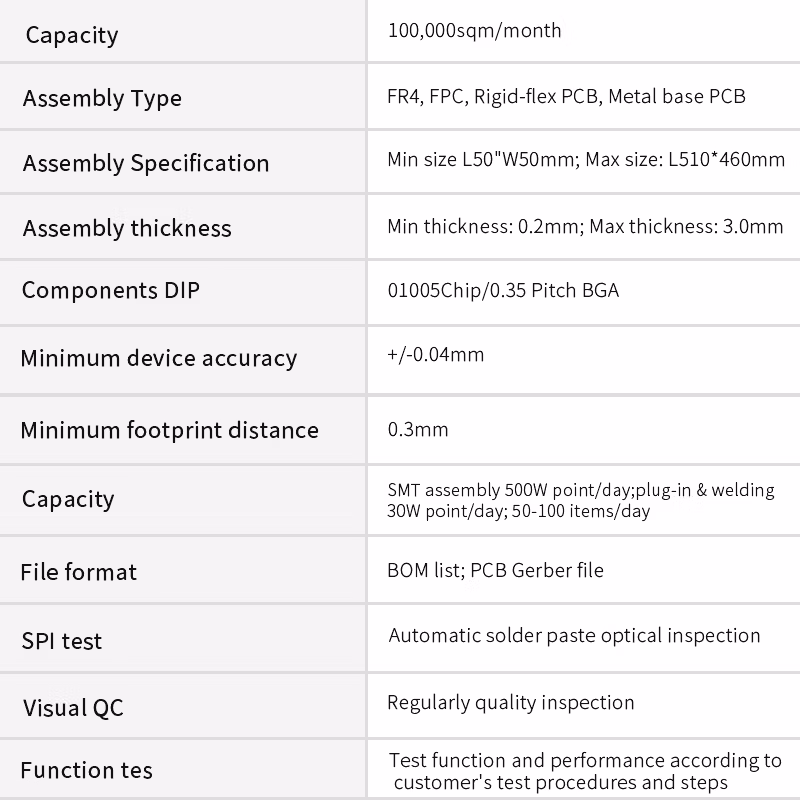
Task: Click the File format label
Action: [79, 572]
